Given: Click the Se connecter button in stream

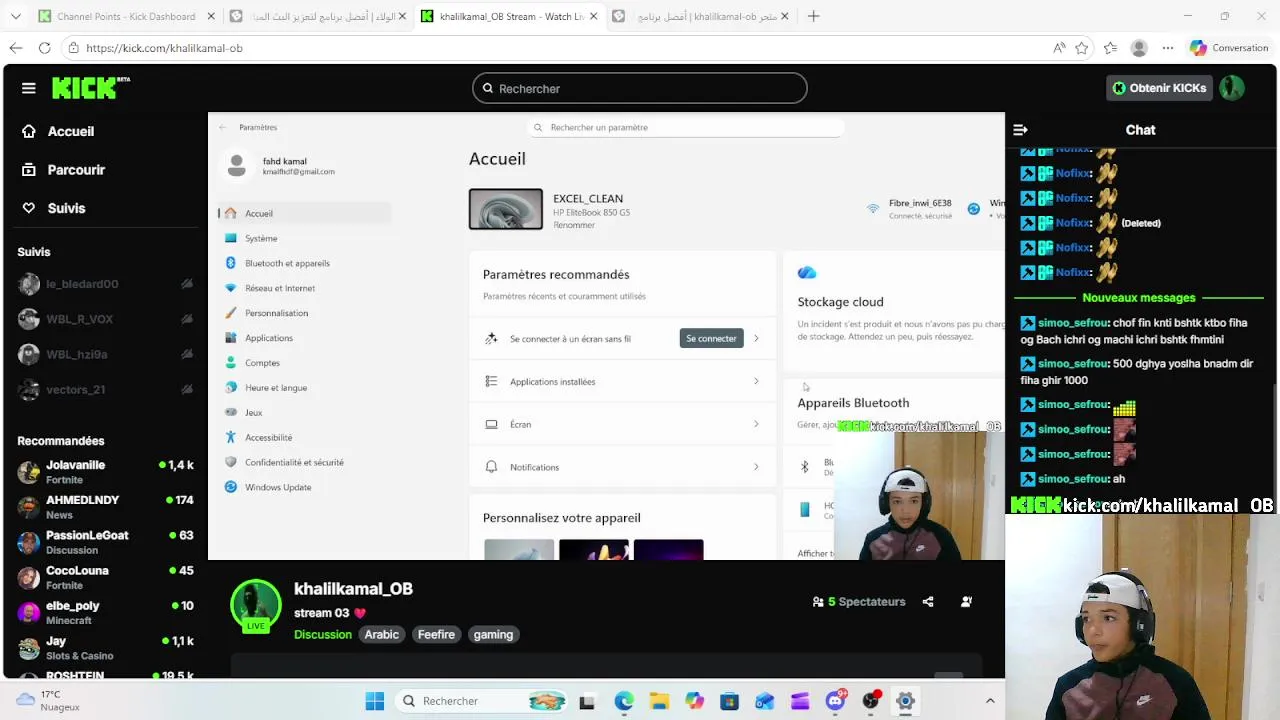Looking at the screenshot, I should 711,338.
